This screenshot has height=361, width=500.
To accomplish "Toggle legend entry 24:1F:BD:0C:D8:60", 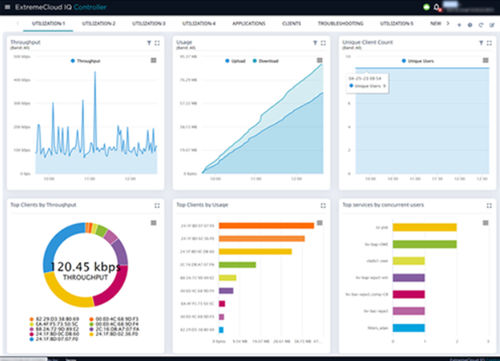I will click(x=54, y=334).
